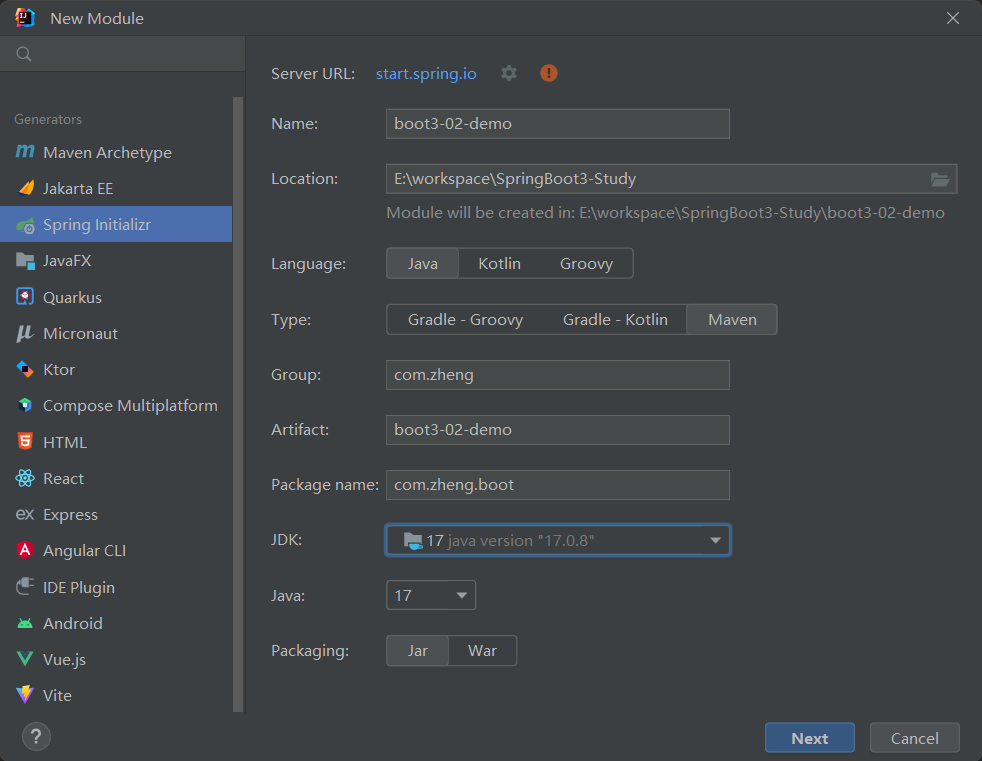982x761 pixels.
Task: Choose War packaging
Action: coord(482,650)
